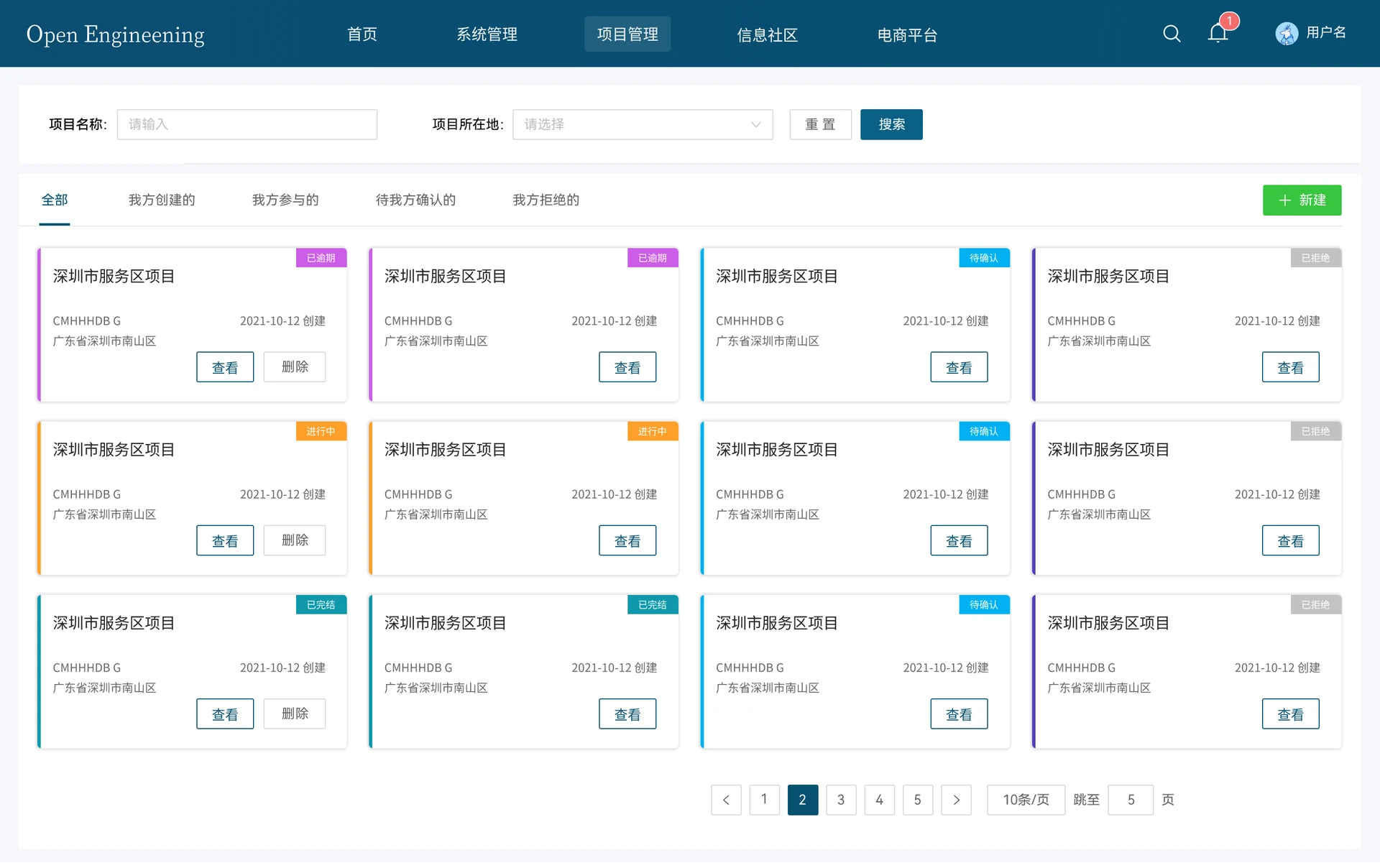Image resolution: width=1380 pixels, height=868 pixels.
Task: Open the 首页 menu item
Action: 362,34
